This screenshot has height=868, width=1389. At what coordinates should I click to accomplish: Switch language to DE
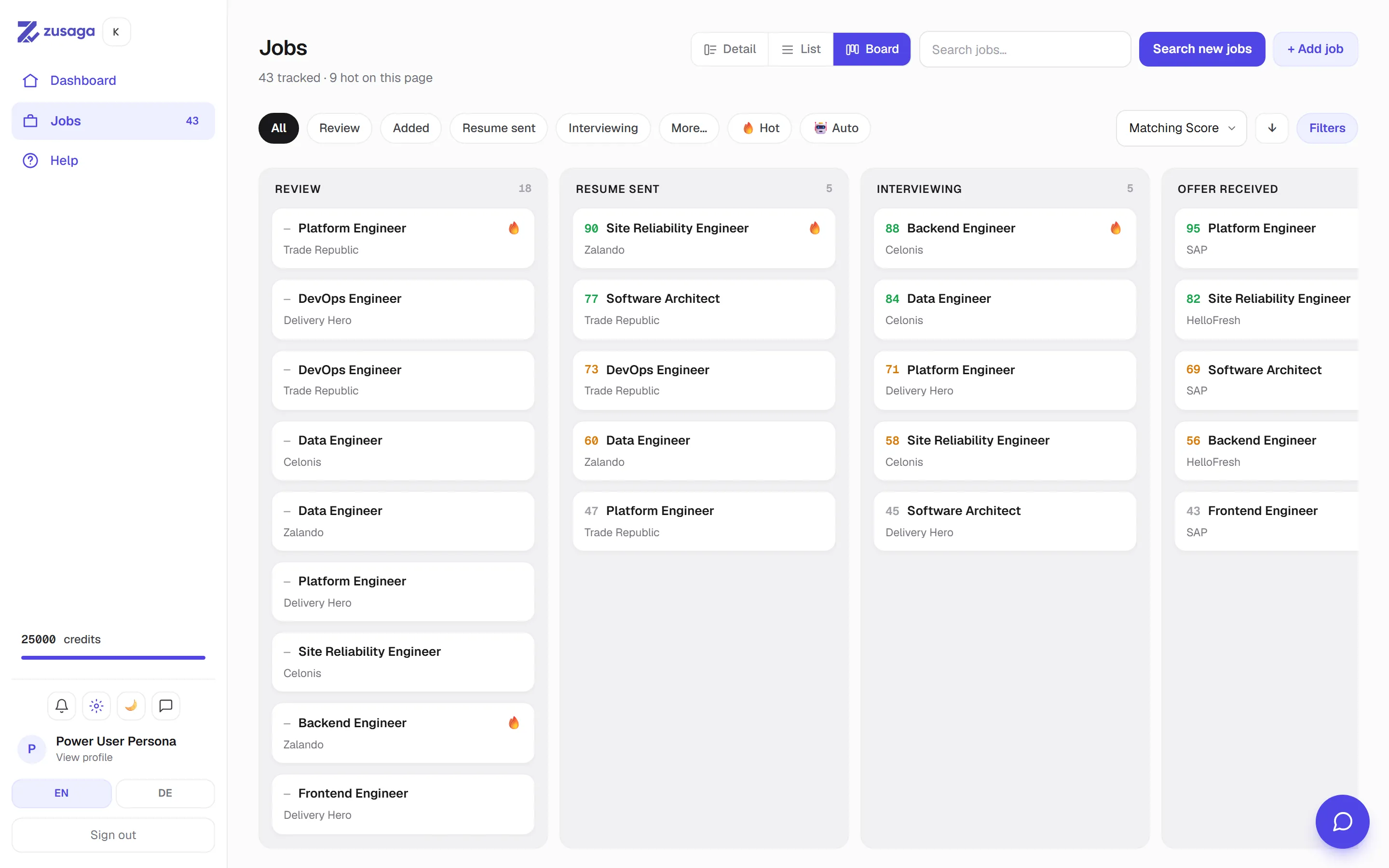[x=165, y=793]
